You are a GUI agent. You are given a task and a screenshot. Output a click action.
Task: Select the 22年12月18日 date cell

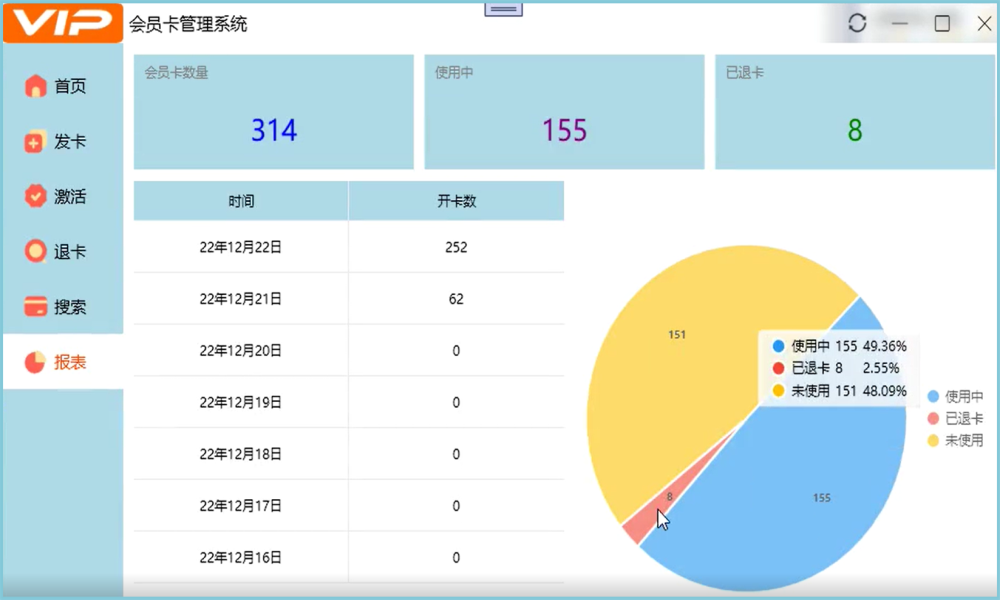pyautogui.click(x=241, y=454)
